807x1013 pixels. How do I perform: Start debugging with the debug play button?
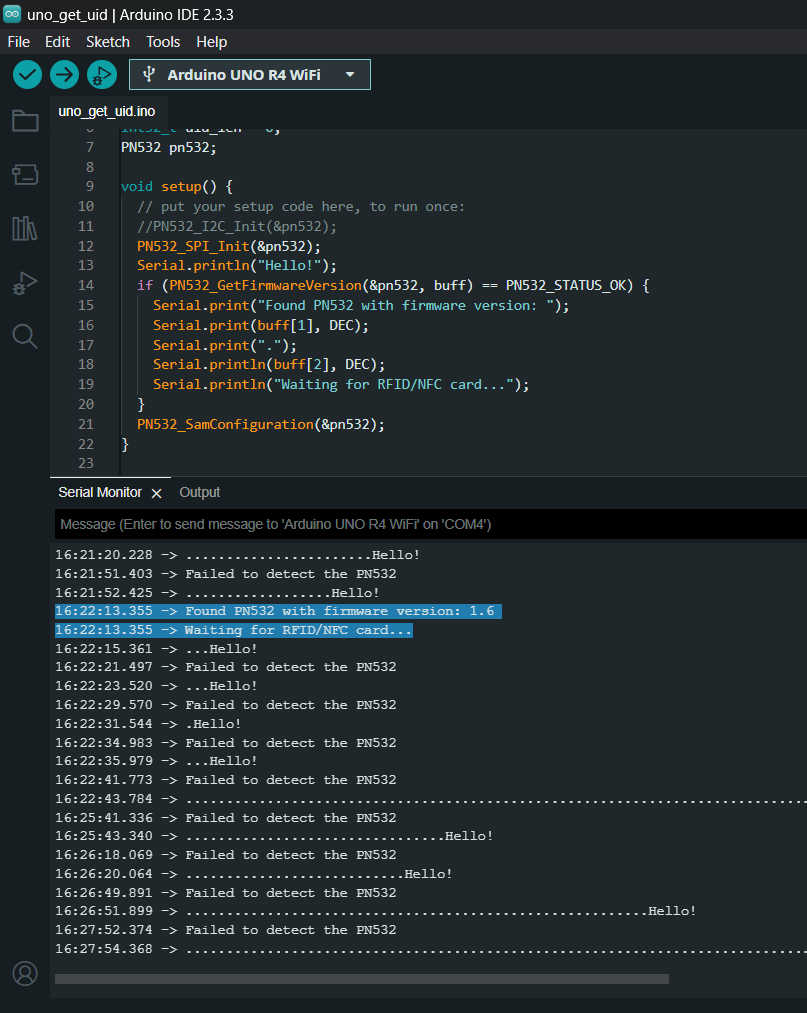(x=101, y=75)
